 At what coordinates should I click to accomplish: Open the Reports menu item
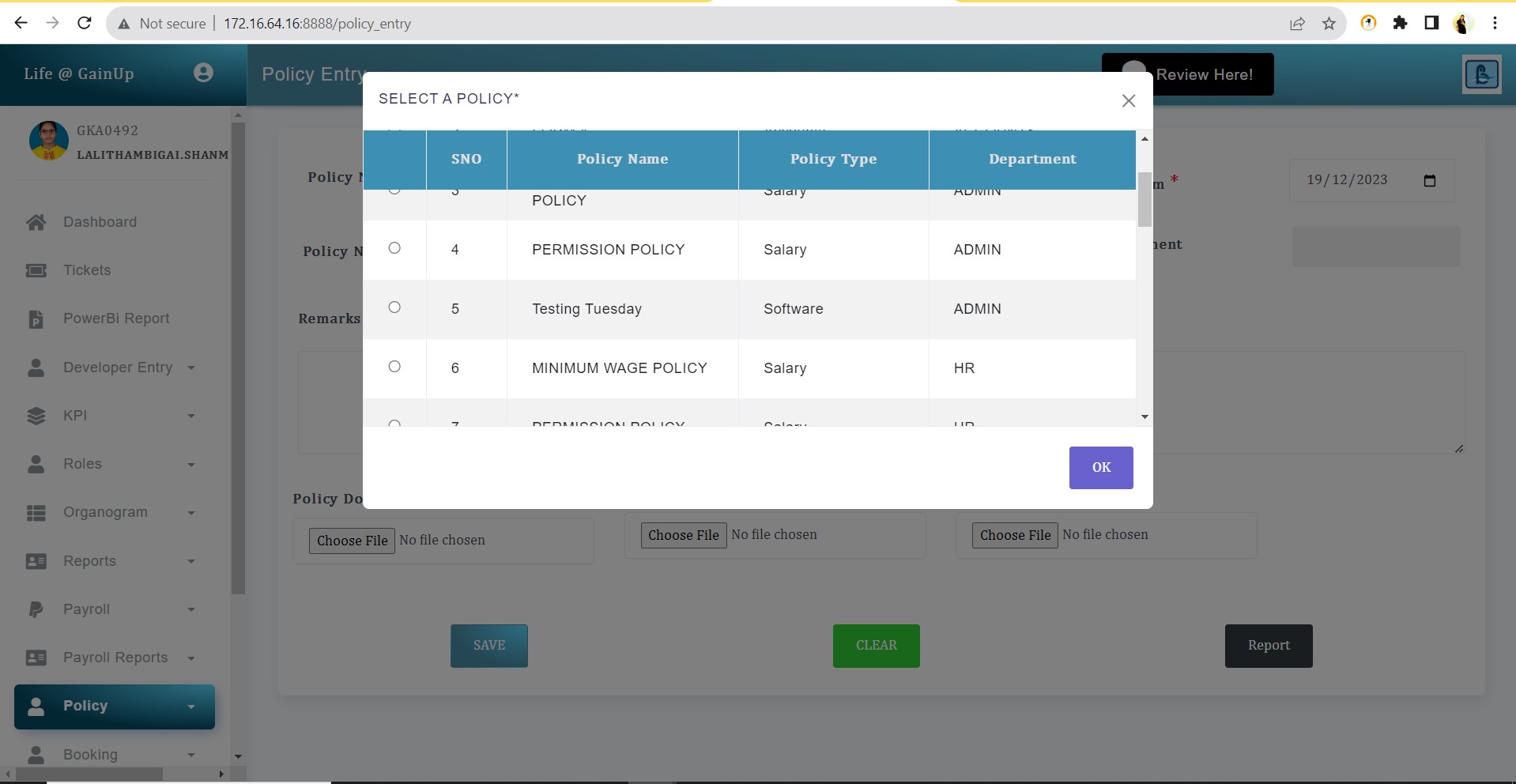(x=90, y=561)
